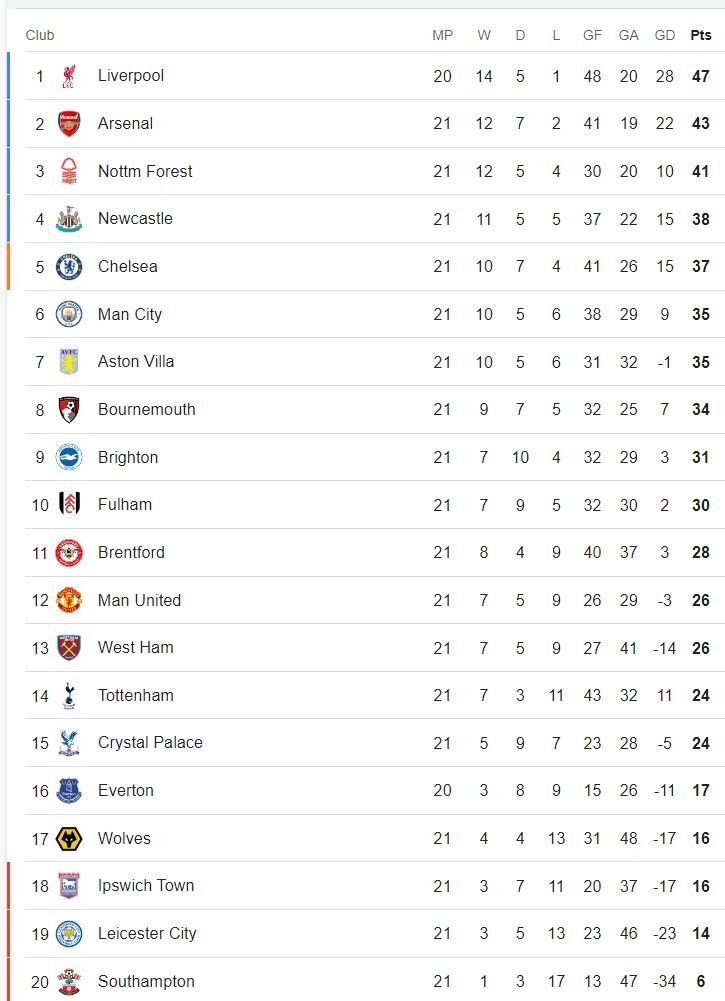
Task: Open the Man City crest icon
Action: coord(68,314)
